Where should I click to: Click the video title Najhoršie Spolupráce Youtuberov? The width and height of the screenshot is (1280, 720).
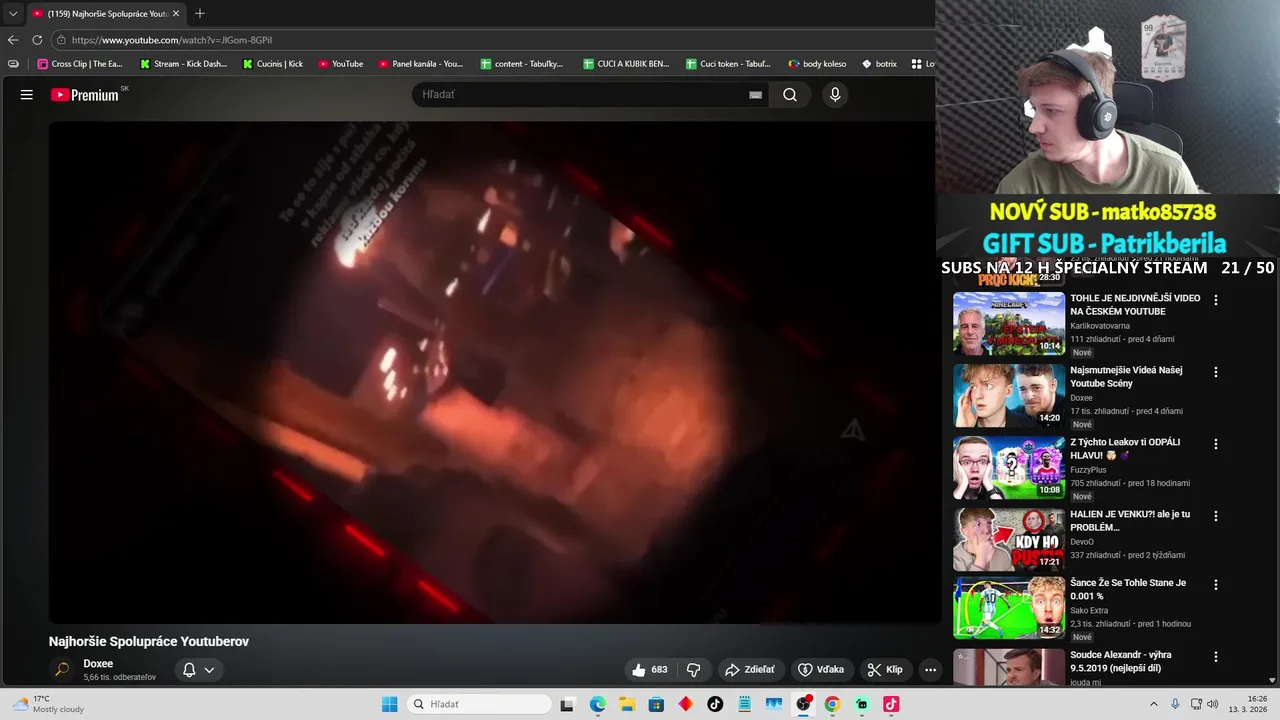[x=149, y=642]
